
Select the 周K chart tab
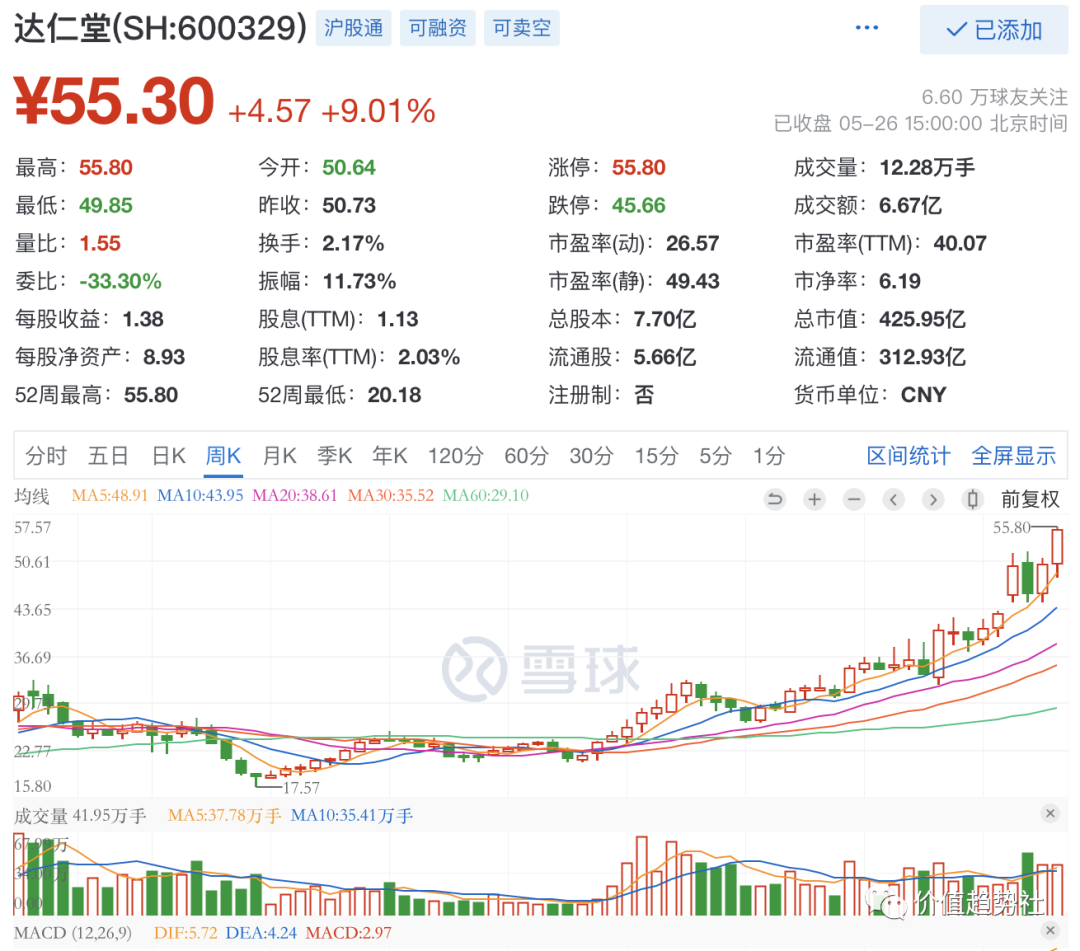223,456
